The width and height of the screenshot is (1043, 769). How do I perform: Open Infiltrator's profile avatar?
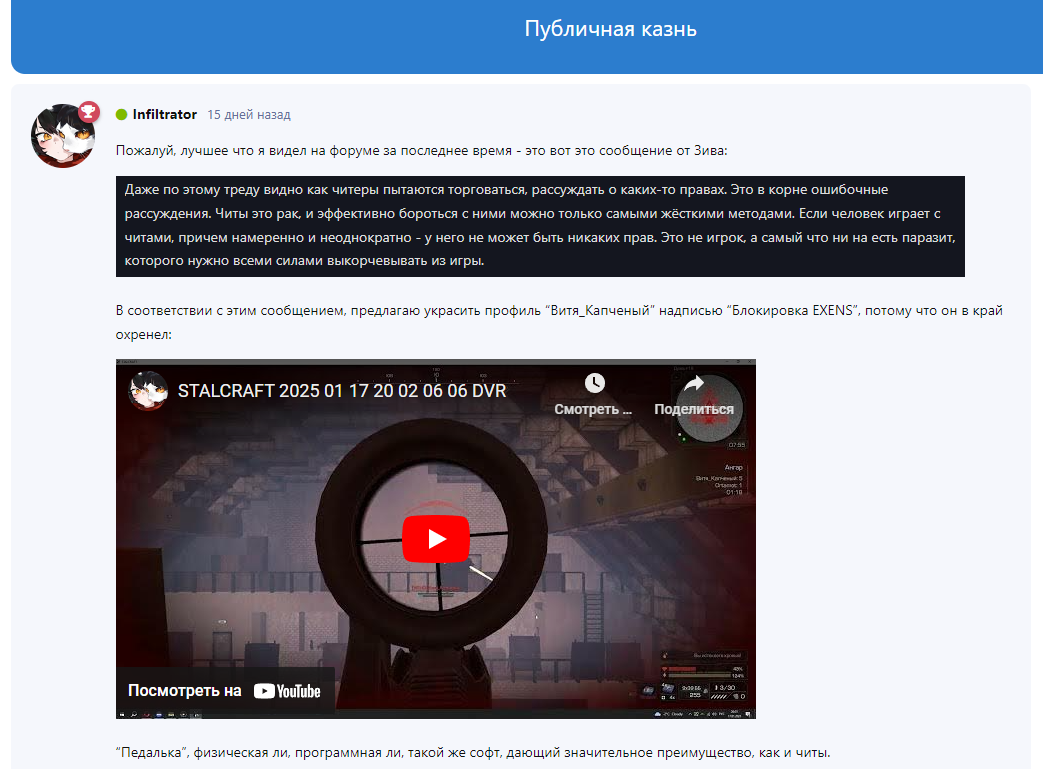pos(63,136)
